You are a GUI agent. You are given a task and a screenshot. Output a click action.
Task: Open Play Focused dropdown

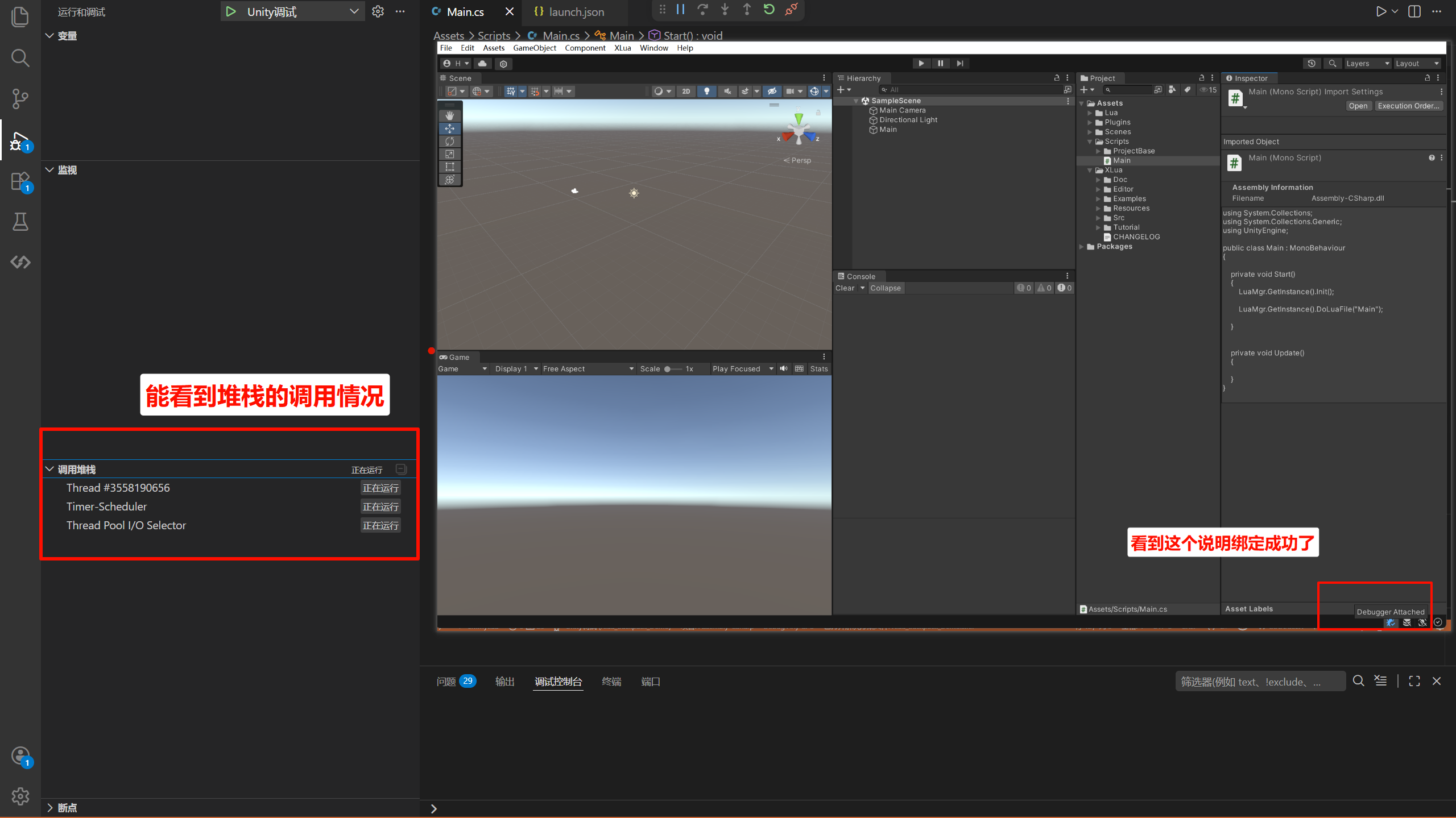pyautogui.click(x=742, y=369)
